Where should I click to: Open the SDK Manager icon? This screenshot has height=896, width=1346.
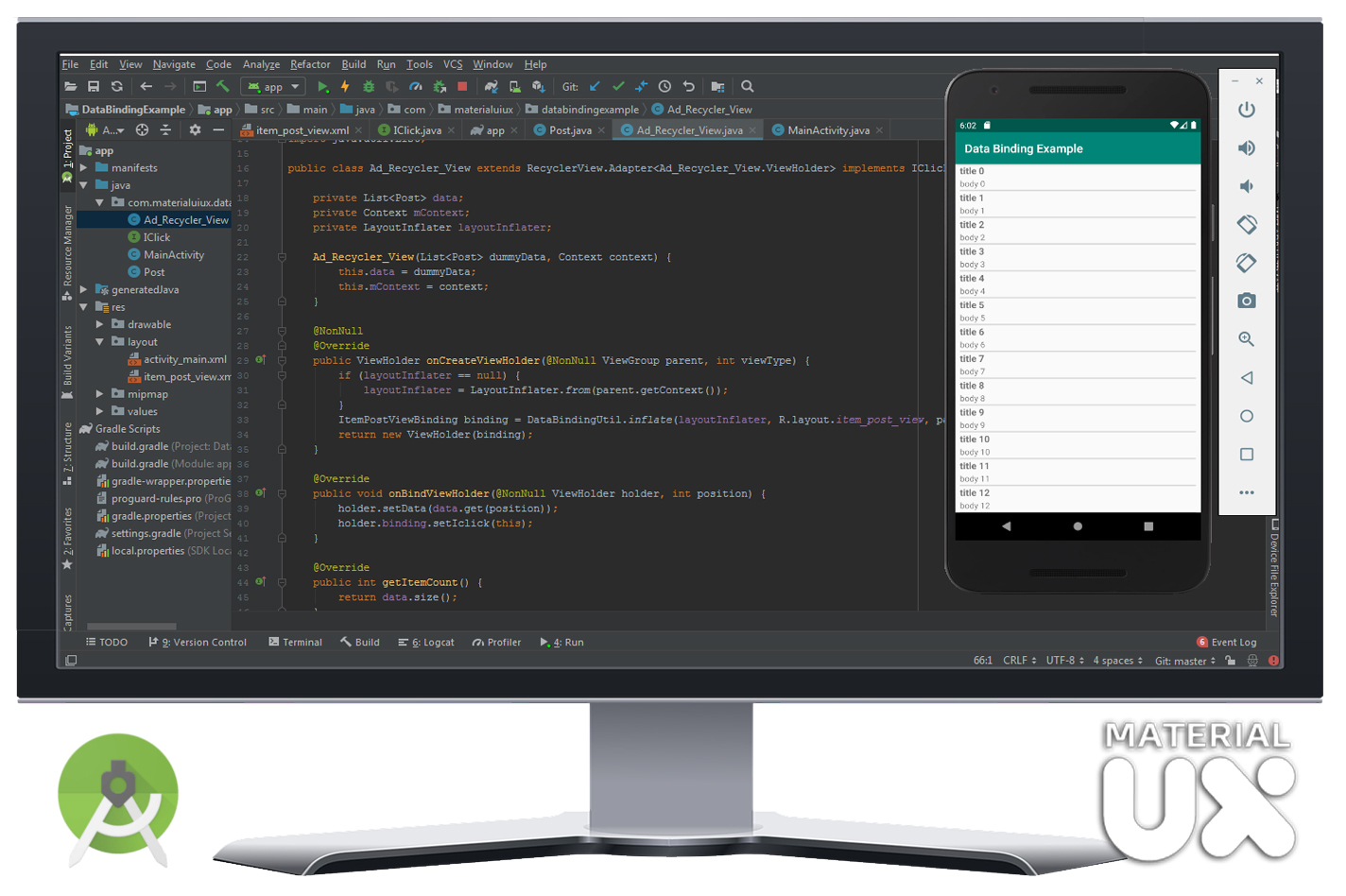pyautogui.click(x=538, y=87)
